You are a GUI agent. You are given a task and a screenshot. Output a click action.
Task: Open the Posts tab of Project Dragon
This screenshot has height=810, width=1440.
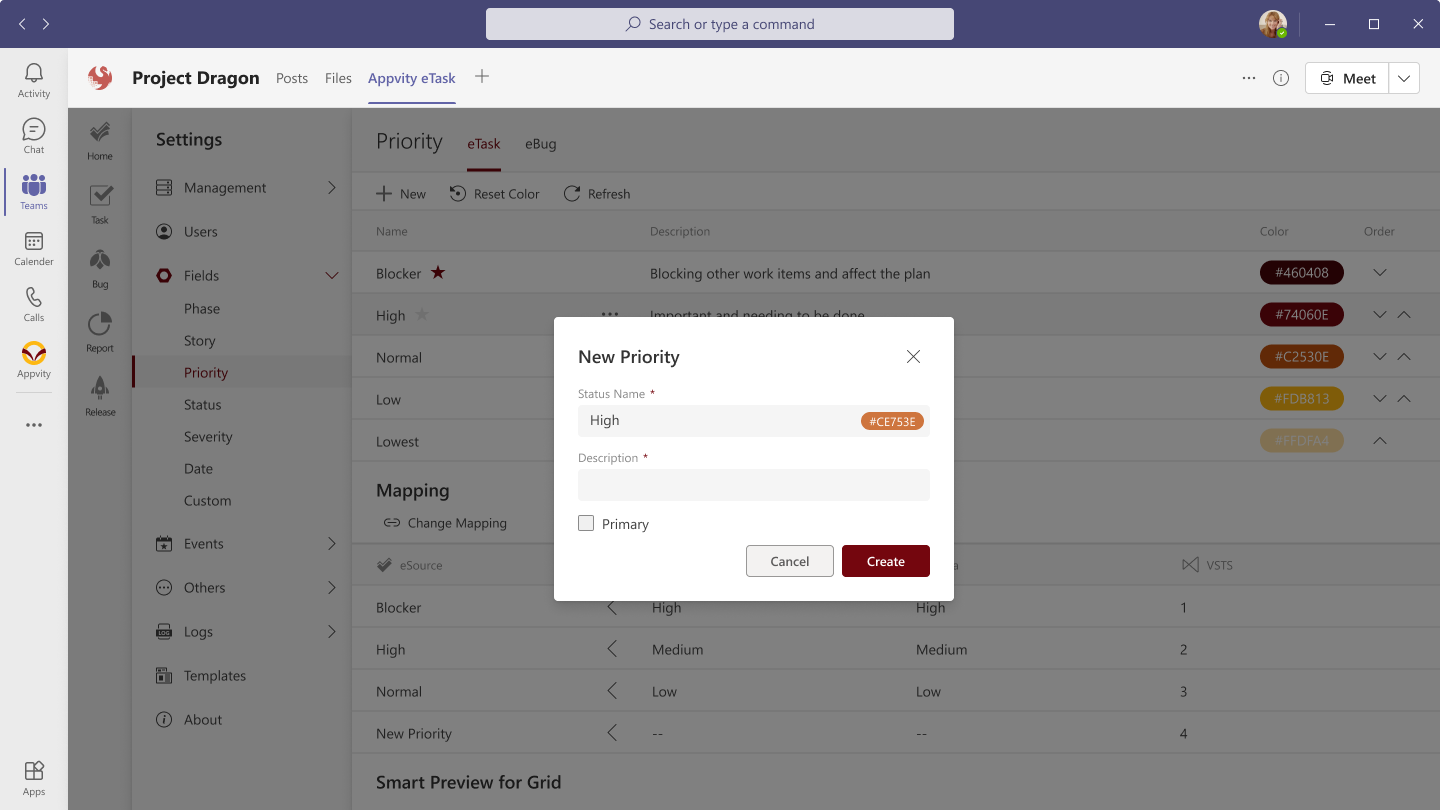click(x=292, y=78)
